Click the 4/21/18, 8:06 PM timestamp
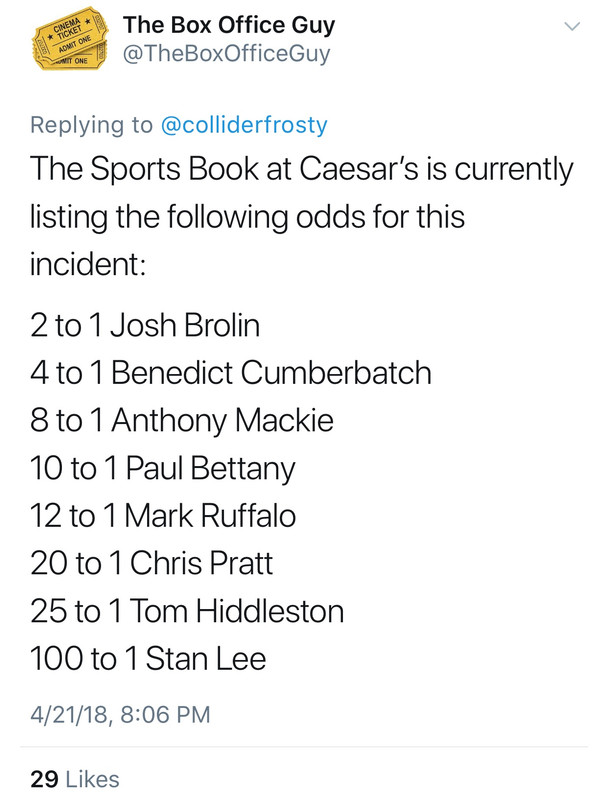The image size is (608, 800). click(120, 714)
